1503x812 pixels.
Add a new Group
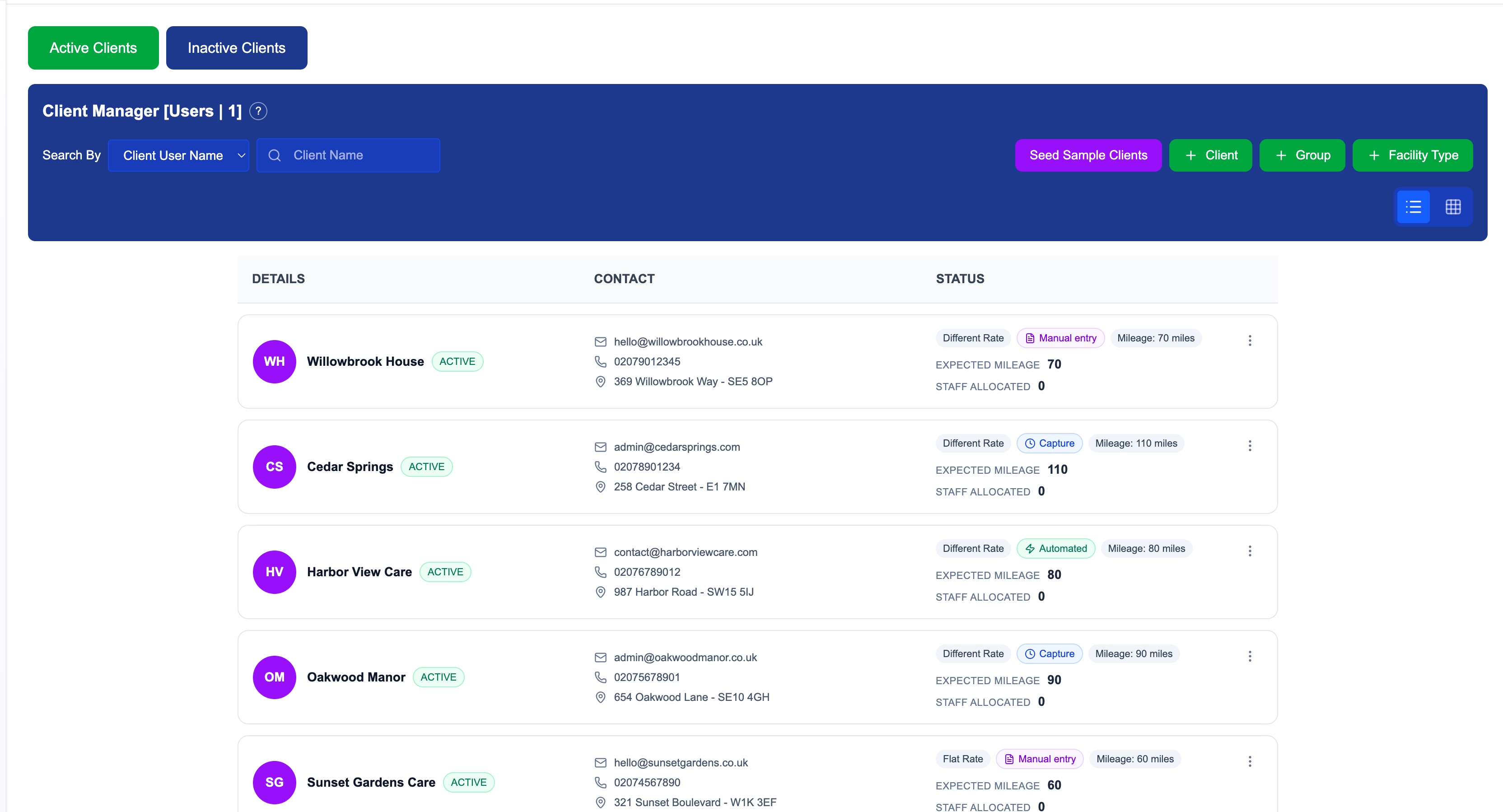1302,155
